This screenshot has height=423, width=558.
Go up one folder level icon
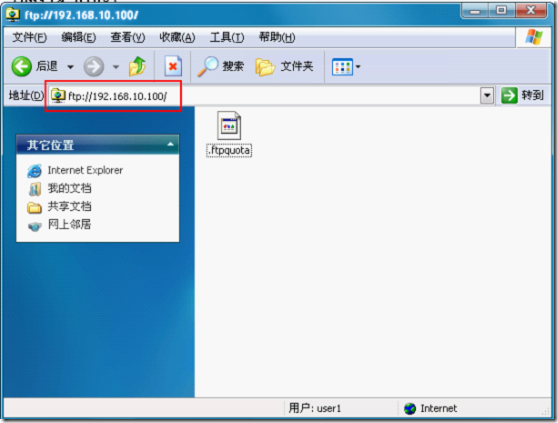coord(137,66)
